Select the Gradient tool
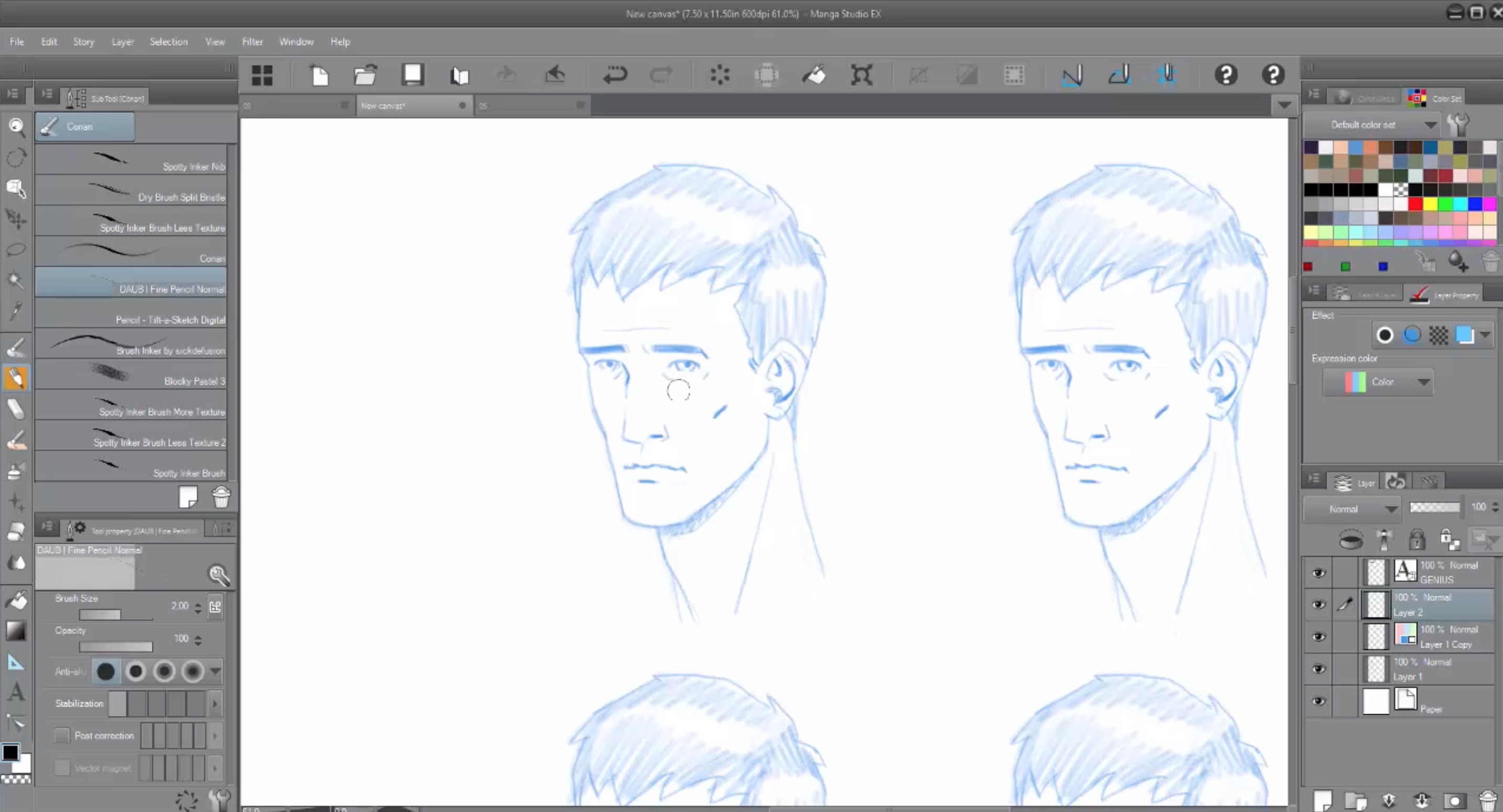 point(16,630)
